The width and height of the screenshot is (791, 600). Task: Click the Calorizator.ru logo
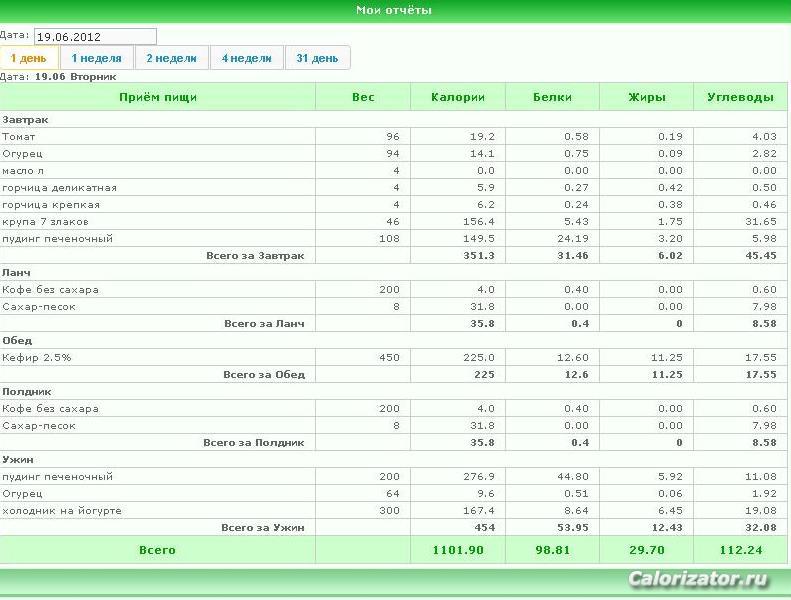coord(699,578)
